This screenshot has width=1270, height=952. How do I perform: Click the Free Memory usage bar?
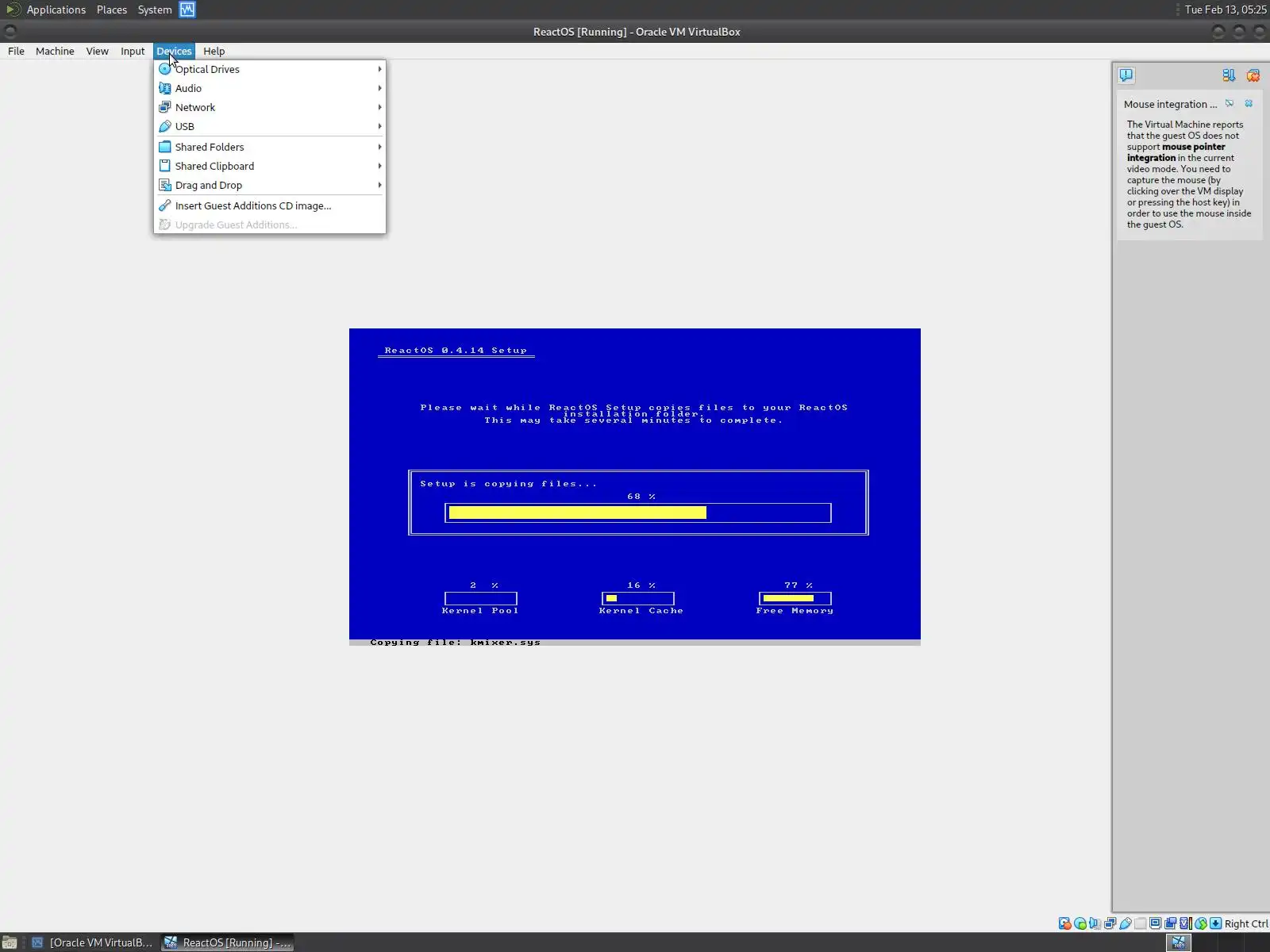coord(795,598)
